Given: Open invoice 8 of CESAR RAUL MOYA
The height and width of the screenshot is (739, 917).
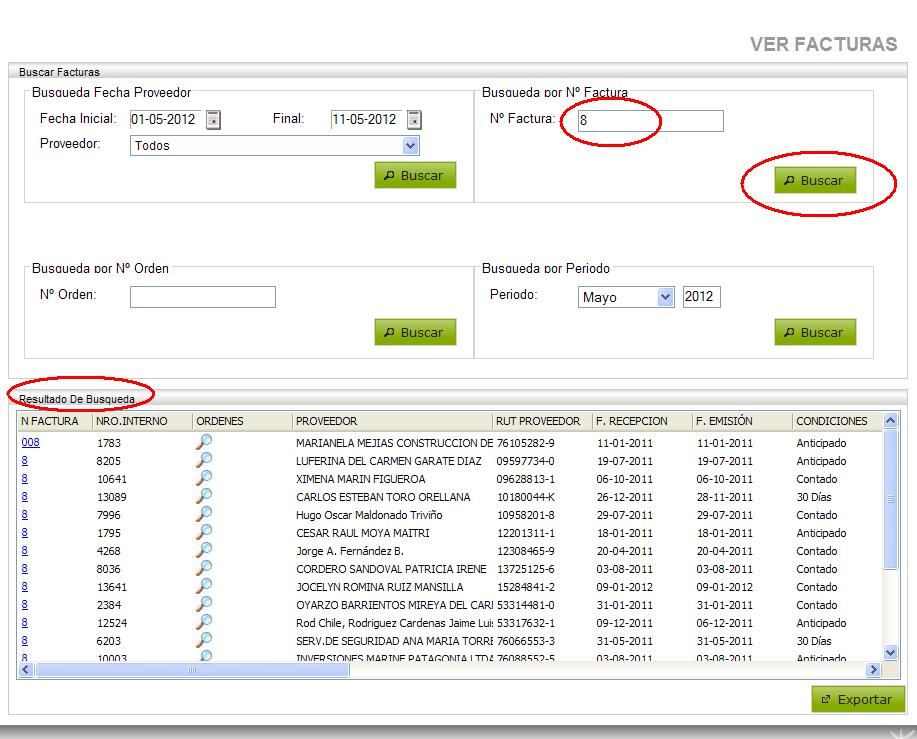Looking at the screenshot, I should (25, 533).
